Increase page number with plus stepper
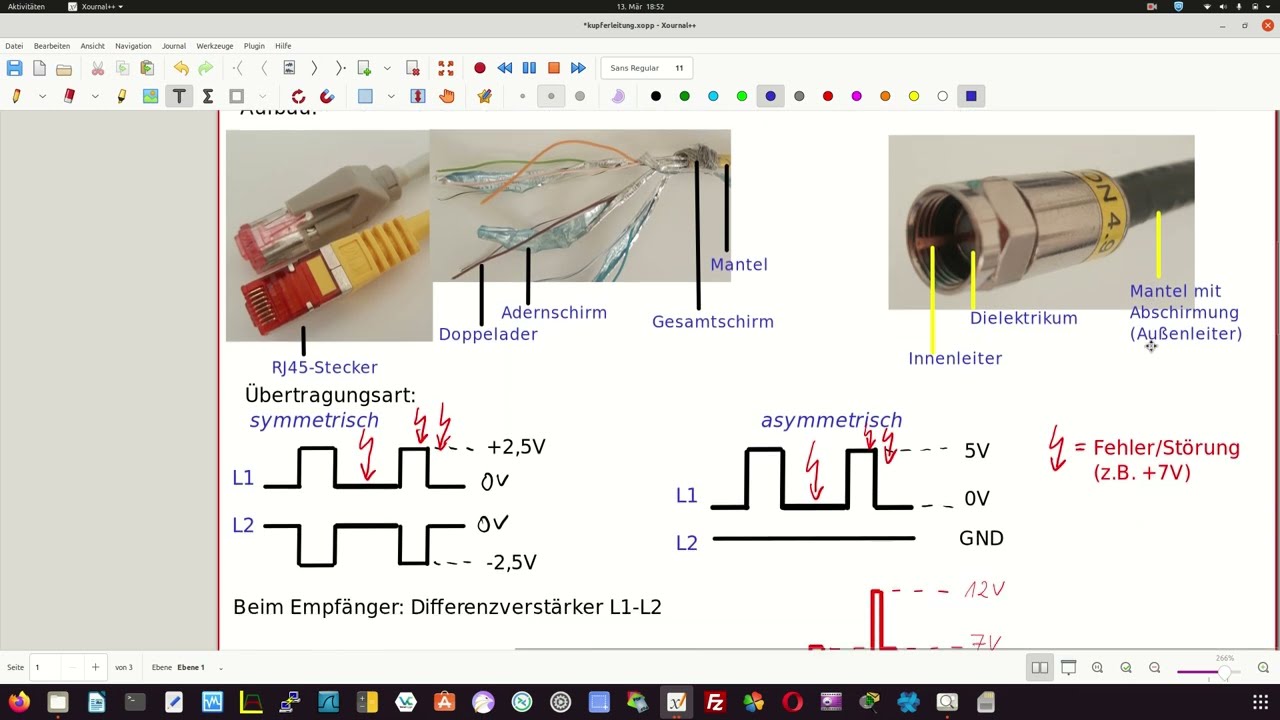Viewport: 1280px width, 720px height. tap(96, 667)
